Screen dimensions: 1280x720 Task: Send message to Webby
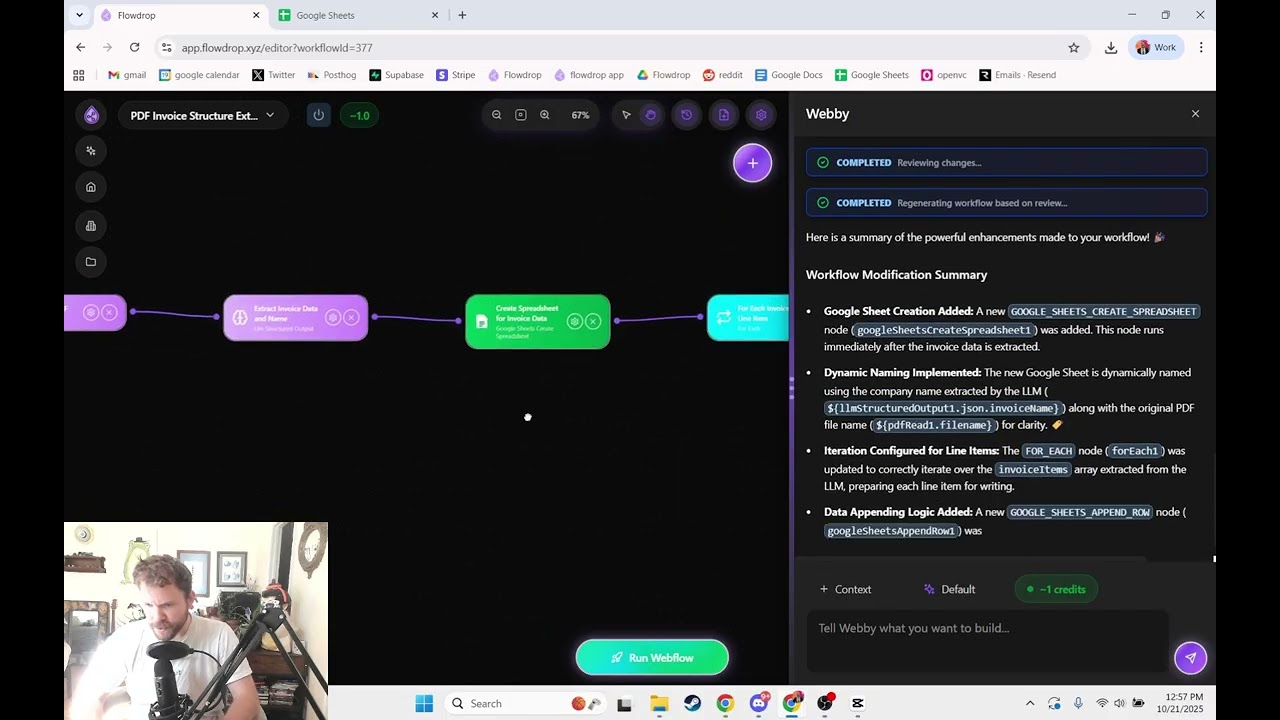click(1190, 658)
